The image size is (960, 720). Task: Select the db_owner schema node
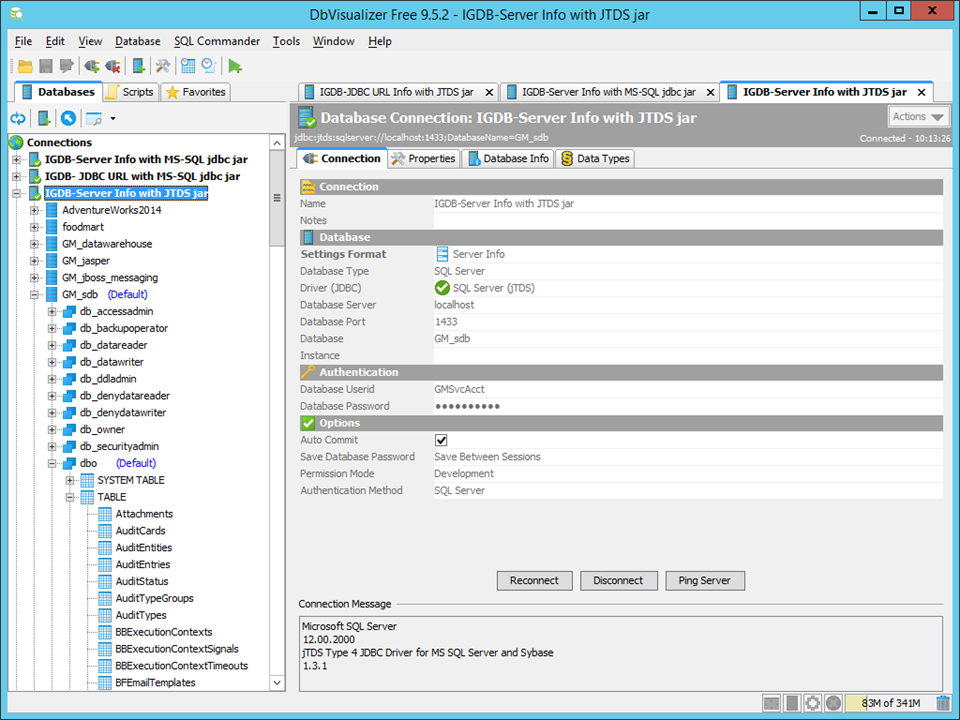click(x=102, y=430)
